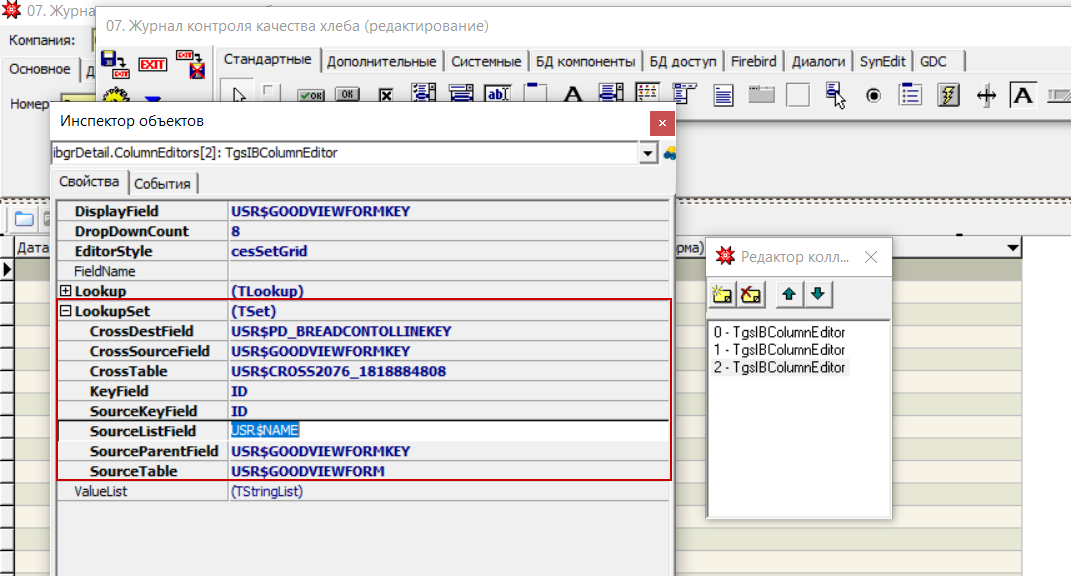Select the checkbox component in palette
The height and width of the screenshot is (576, 1071).
point(385,95)
